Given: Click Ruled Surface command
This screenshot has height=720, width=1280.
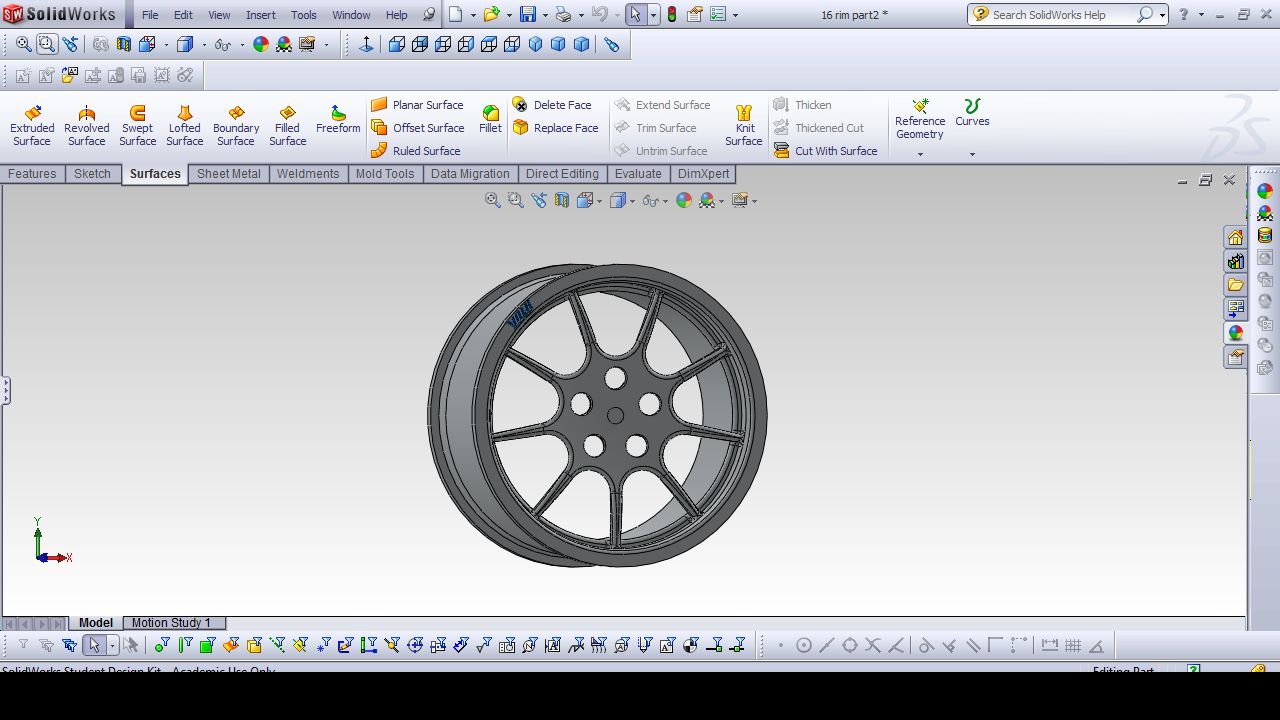Looking at the screenshot, I should coord(415,151).
